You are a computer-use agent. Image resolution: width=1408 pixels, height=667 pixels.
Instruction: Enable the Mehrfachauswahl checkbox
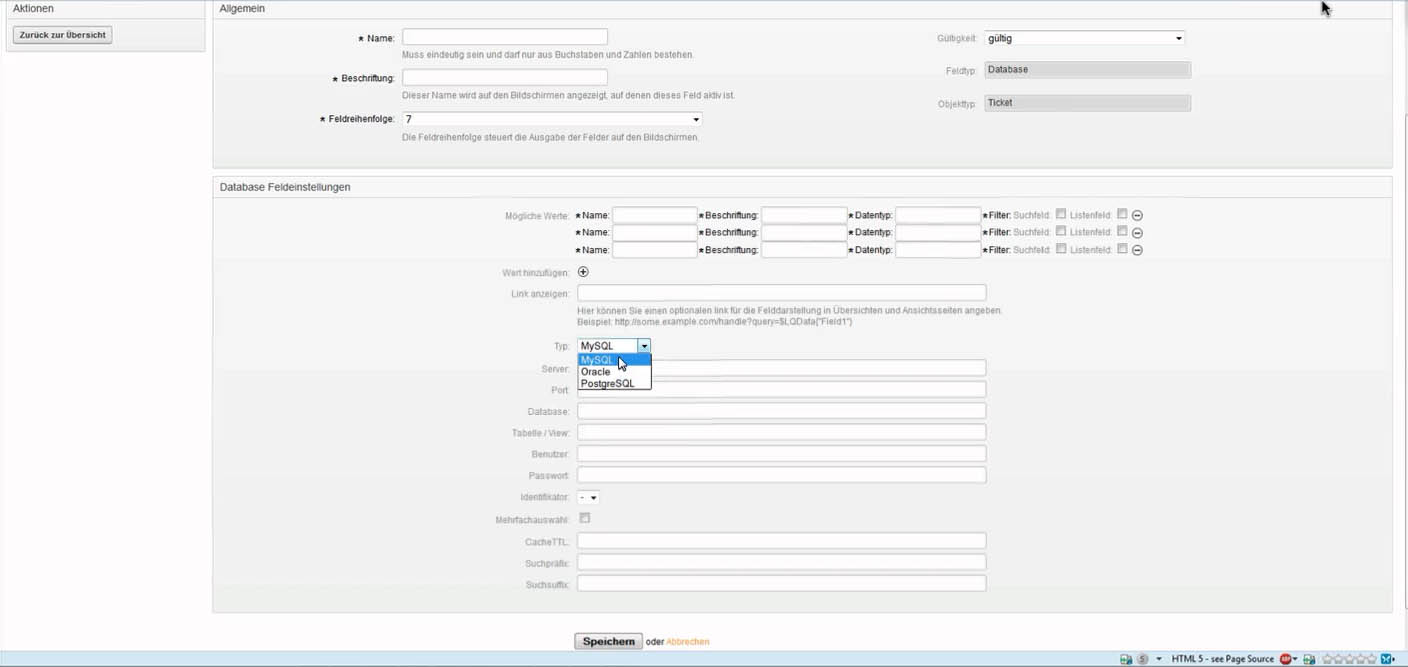(585, 518)
